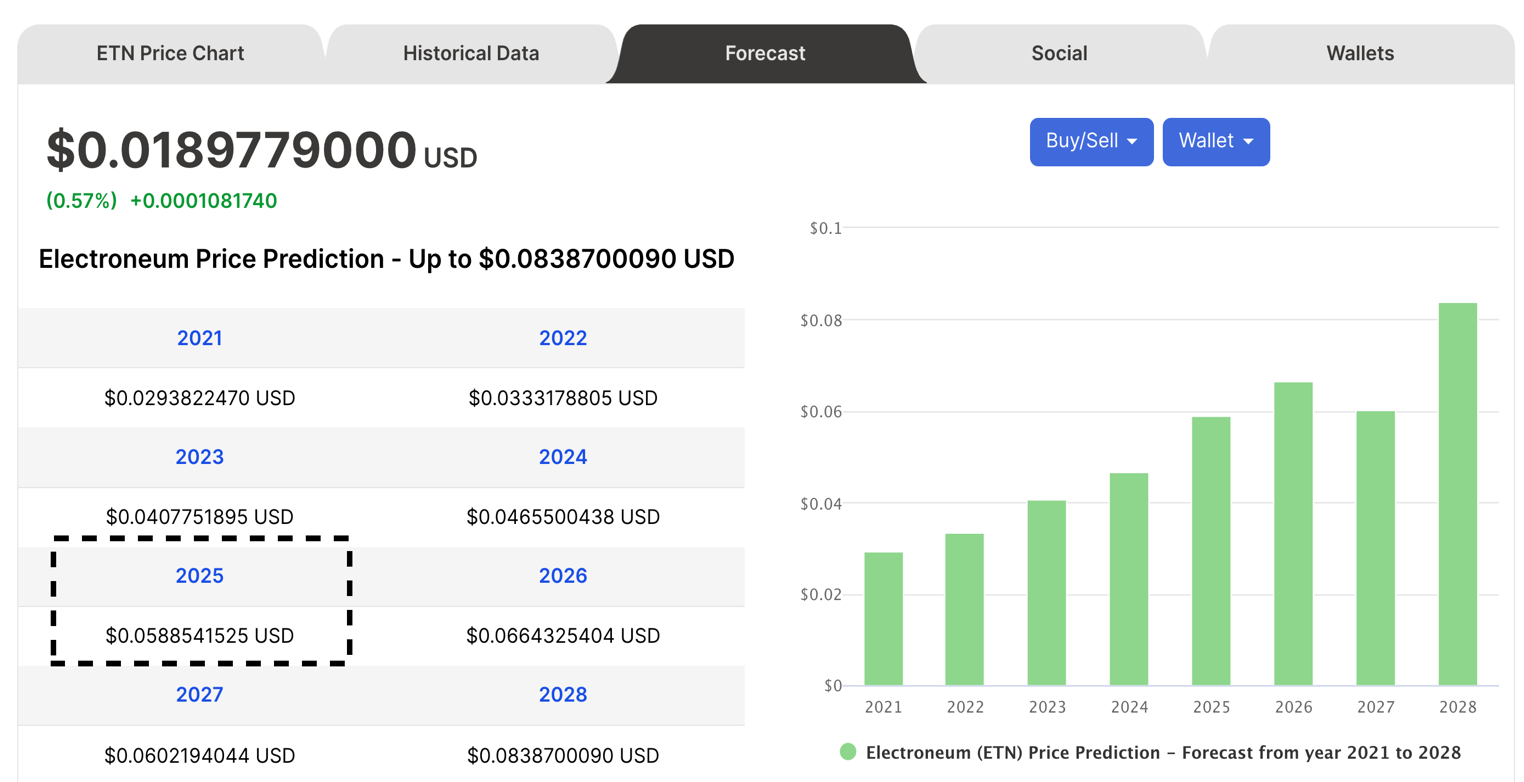Click the $0.0407751895 USD value

(x=200, y=517)
